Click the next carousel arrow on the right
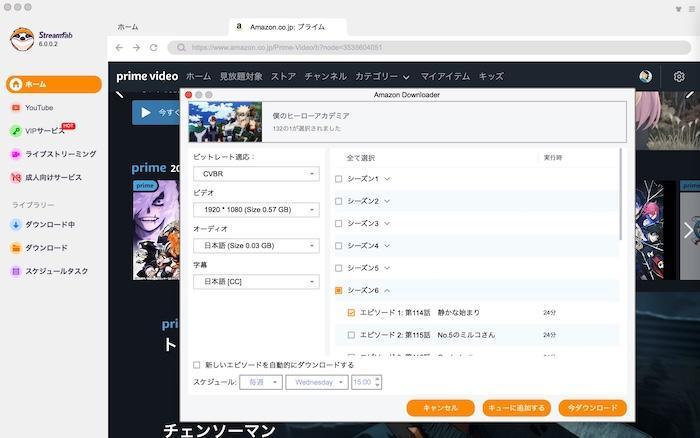This screenshot has height=438, width=700. 688,230
